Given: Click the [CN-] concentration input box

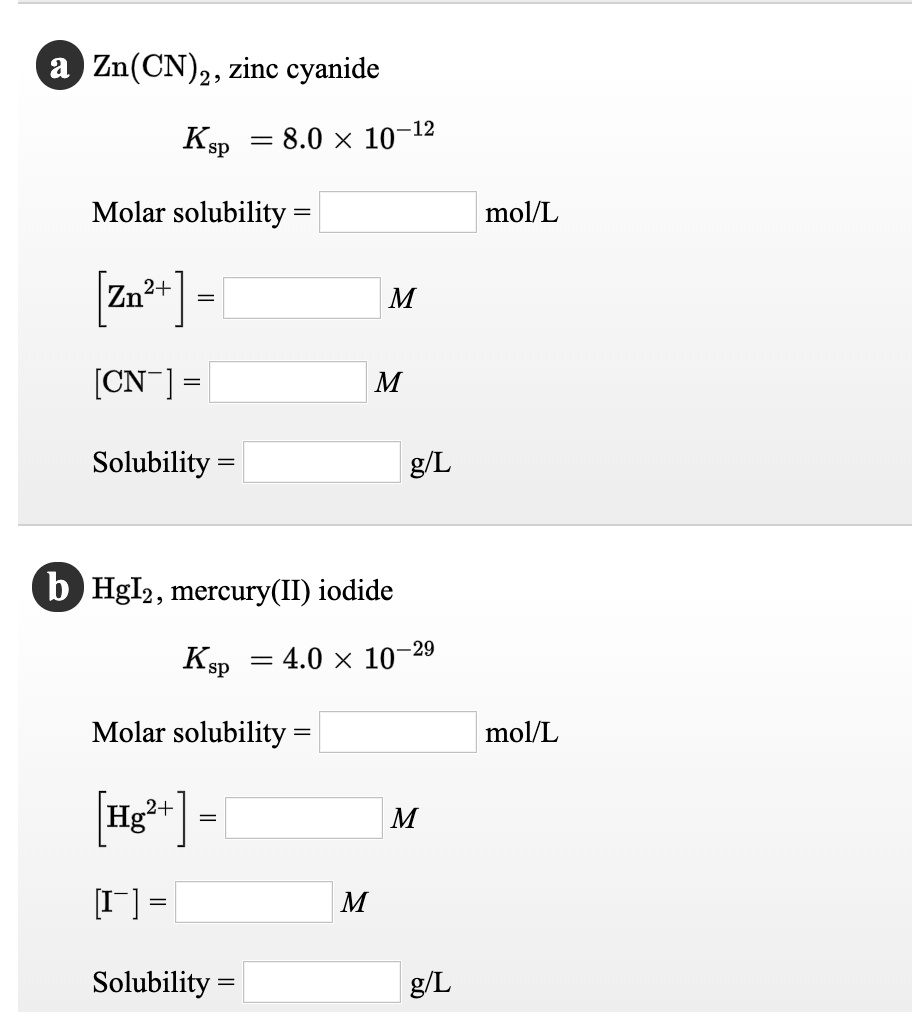Looking at the screenshot, I should (287, 381).
